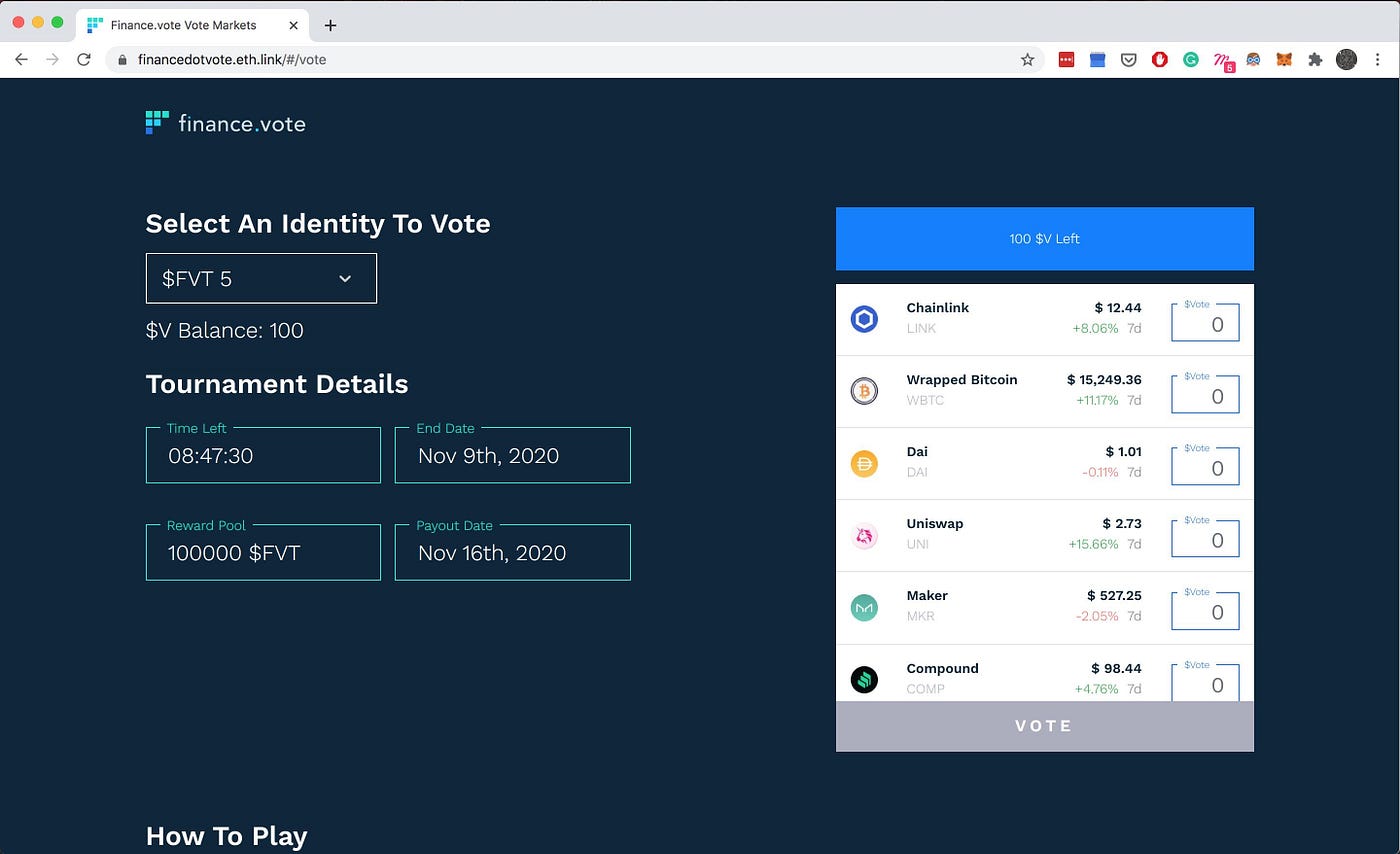The image size is (1400, 854).
Task: Click the finance.vote logo
Action: click(x=225, y=123)
